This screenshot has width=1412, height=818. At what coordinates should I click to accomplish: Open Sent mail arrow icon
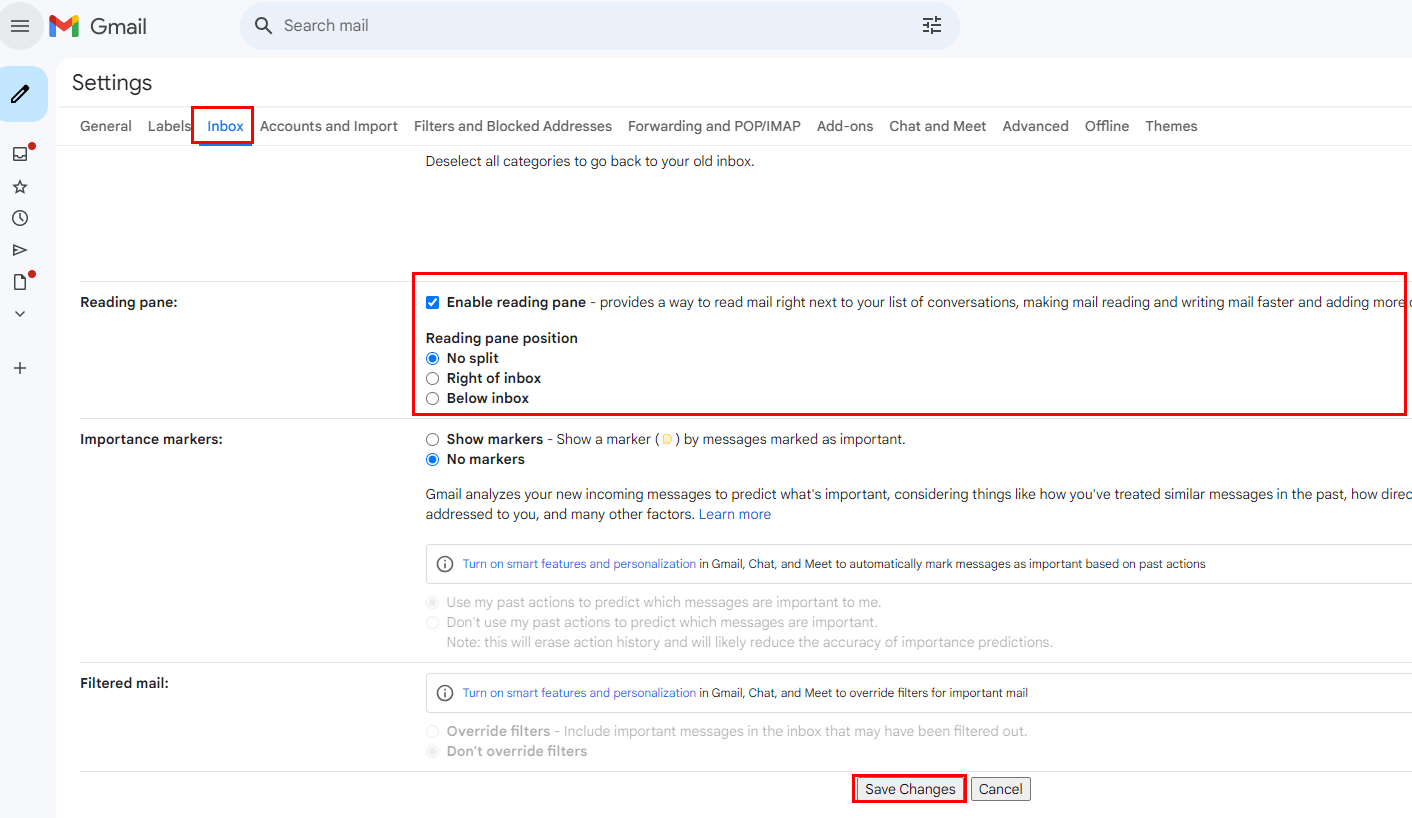tap(19, 250)
